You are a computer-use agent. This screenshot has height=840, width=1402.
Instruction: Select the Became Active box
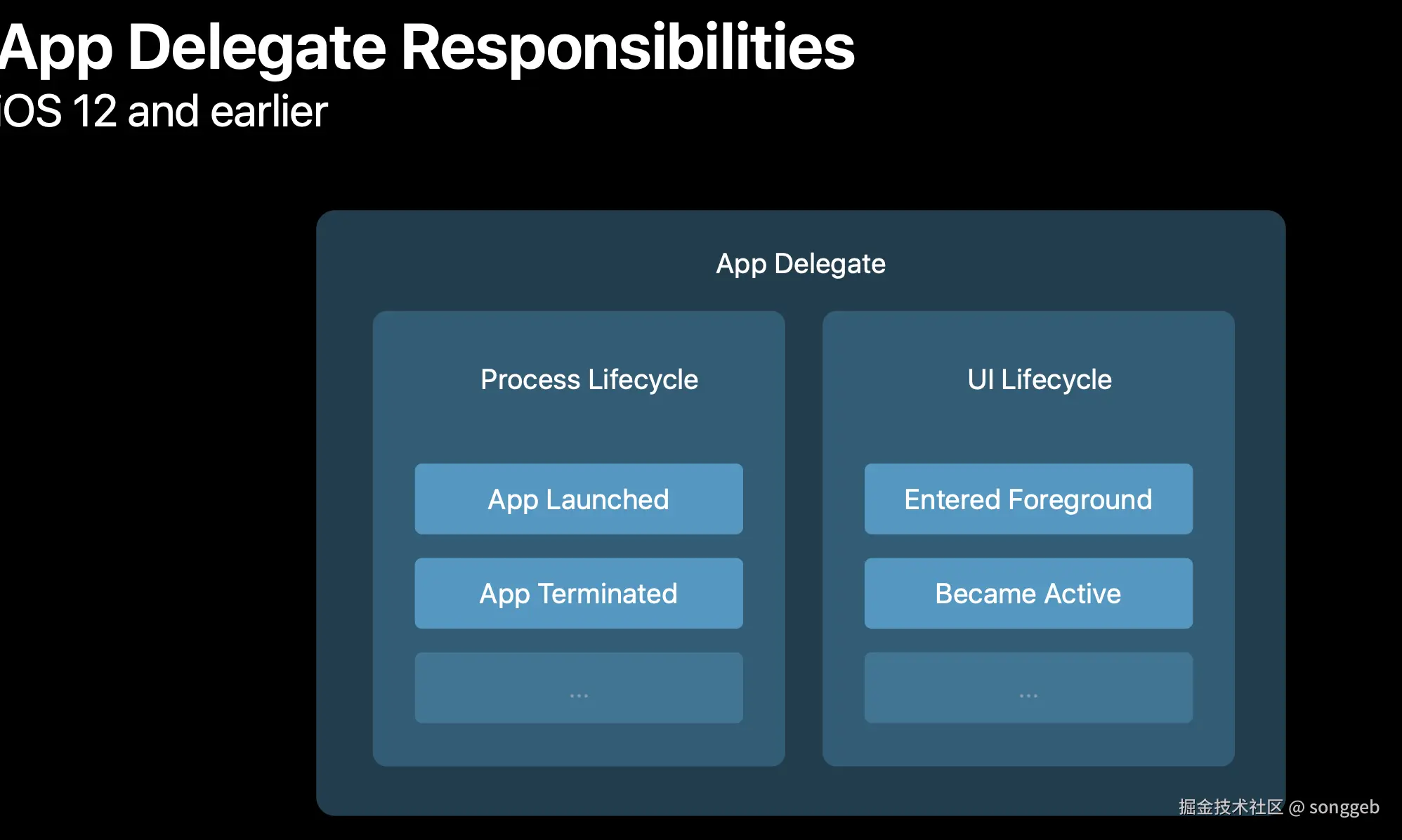coord(1028,593)
